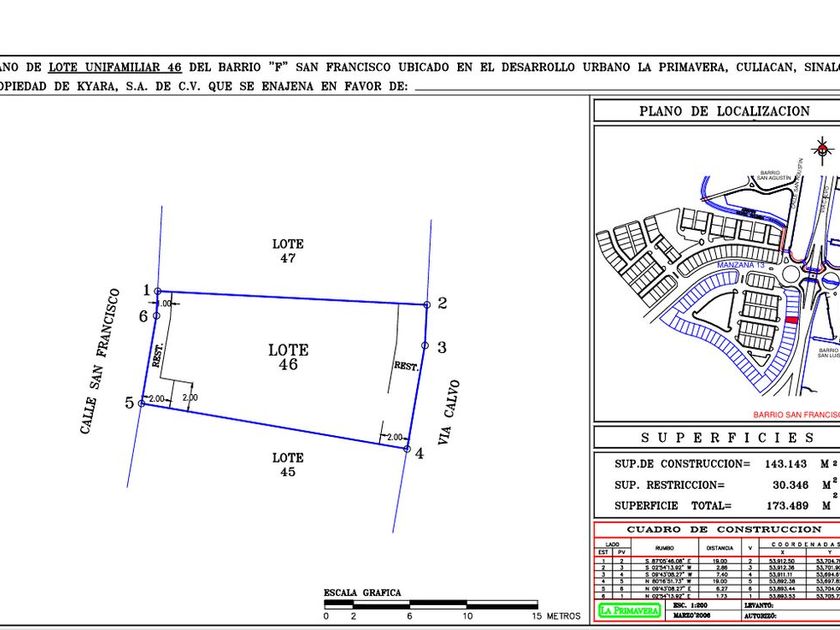Click red 'BARRIO SAN FRANCISCO' caption
This screenshot has width=840, height=630.
click(797, 415)
